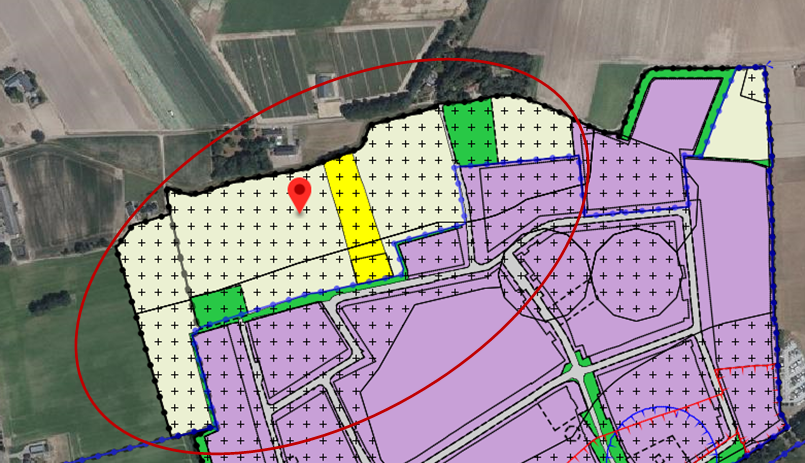The width and height of the screenshot is (805, 463).
Task: Select the green square parcel in the southwest
Action: coord(219,306)
